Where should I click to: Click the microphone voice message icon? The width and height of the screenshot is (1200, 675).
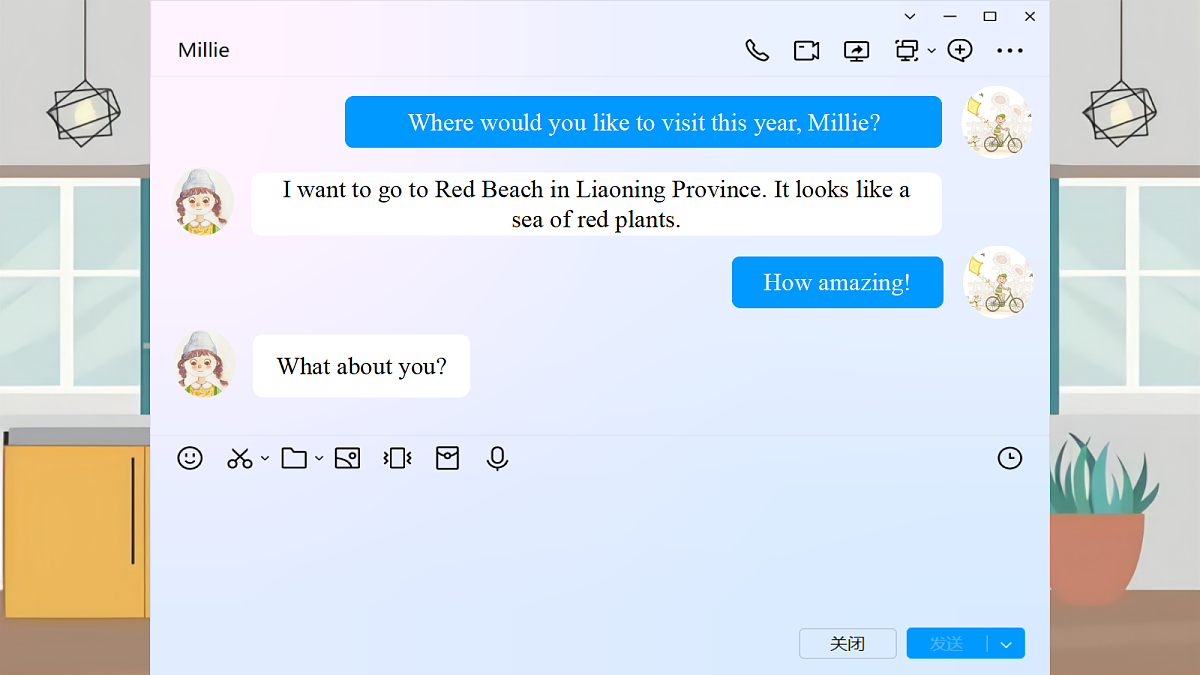(497, 458)
